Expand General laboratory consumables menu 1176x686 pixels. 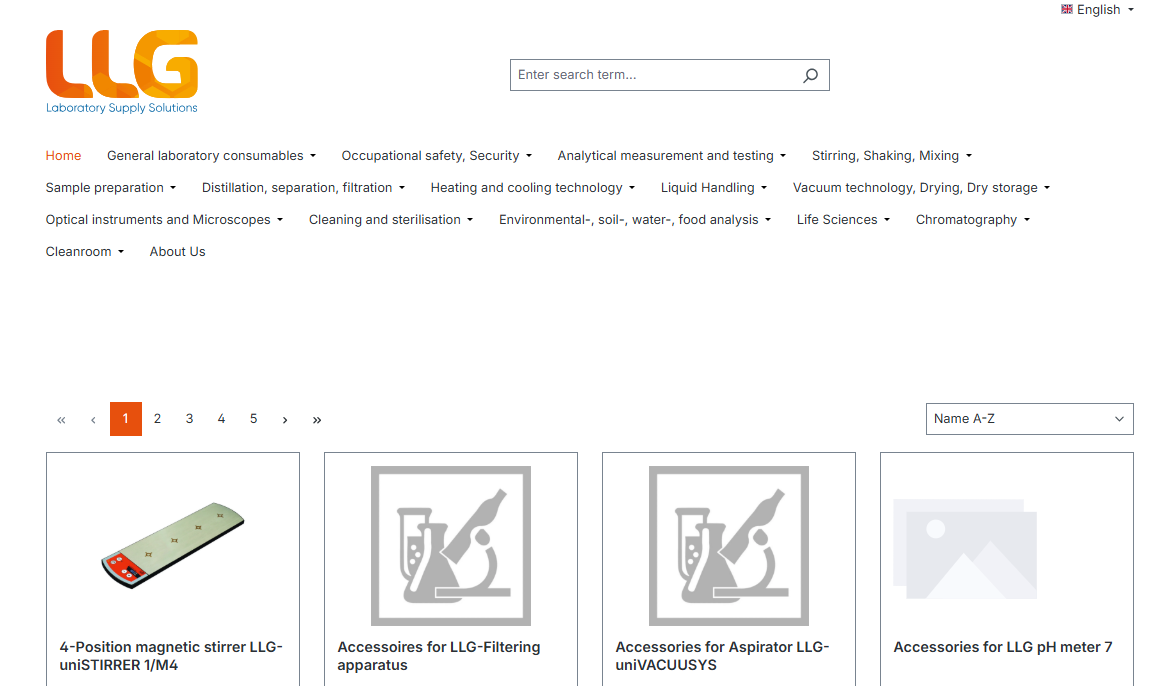click(212, 156)
